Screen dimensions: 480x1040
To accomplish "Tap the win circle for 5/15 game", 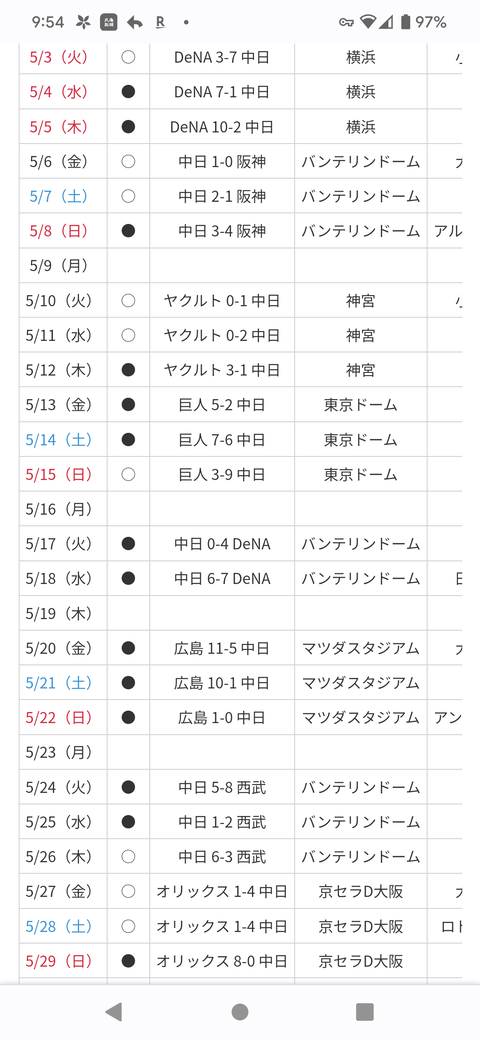I will click(x=129, y=474).
